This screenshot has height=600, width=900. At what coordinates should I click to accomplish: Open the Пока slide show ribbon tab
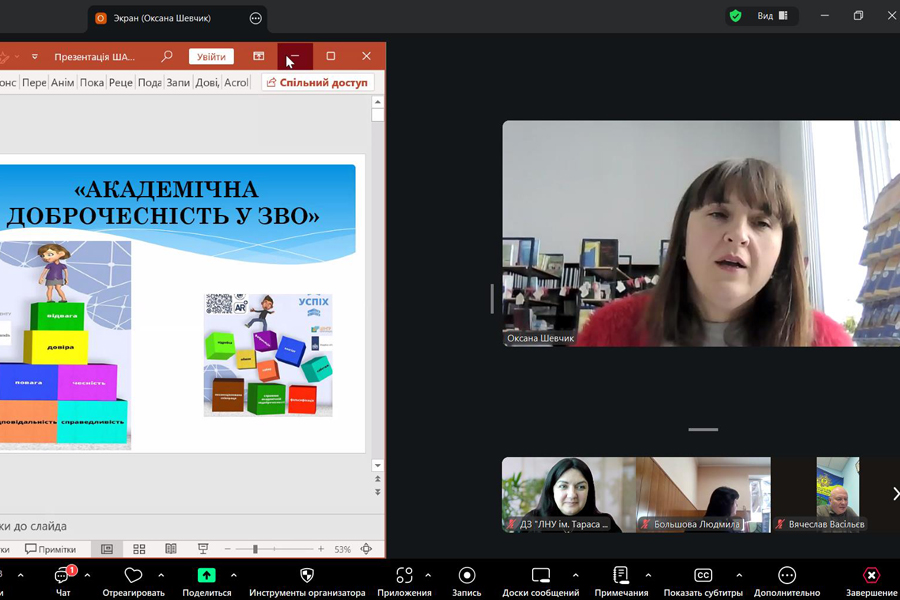click(92, 83)
